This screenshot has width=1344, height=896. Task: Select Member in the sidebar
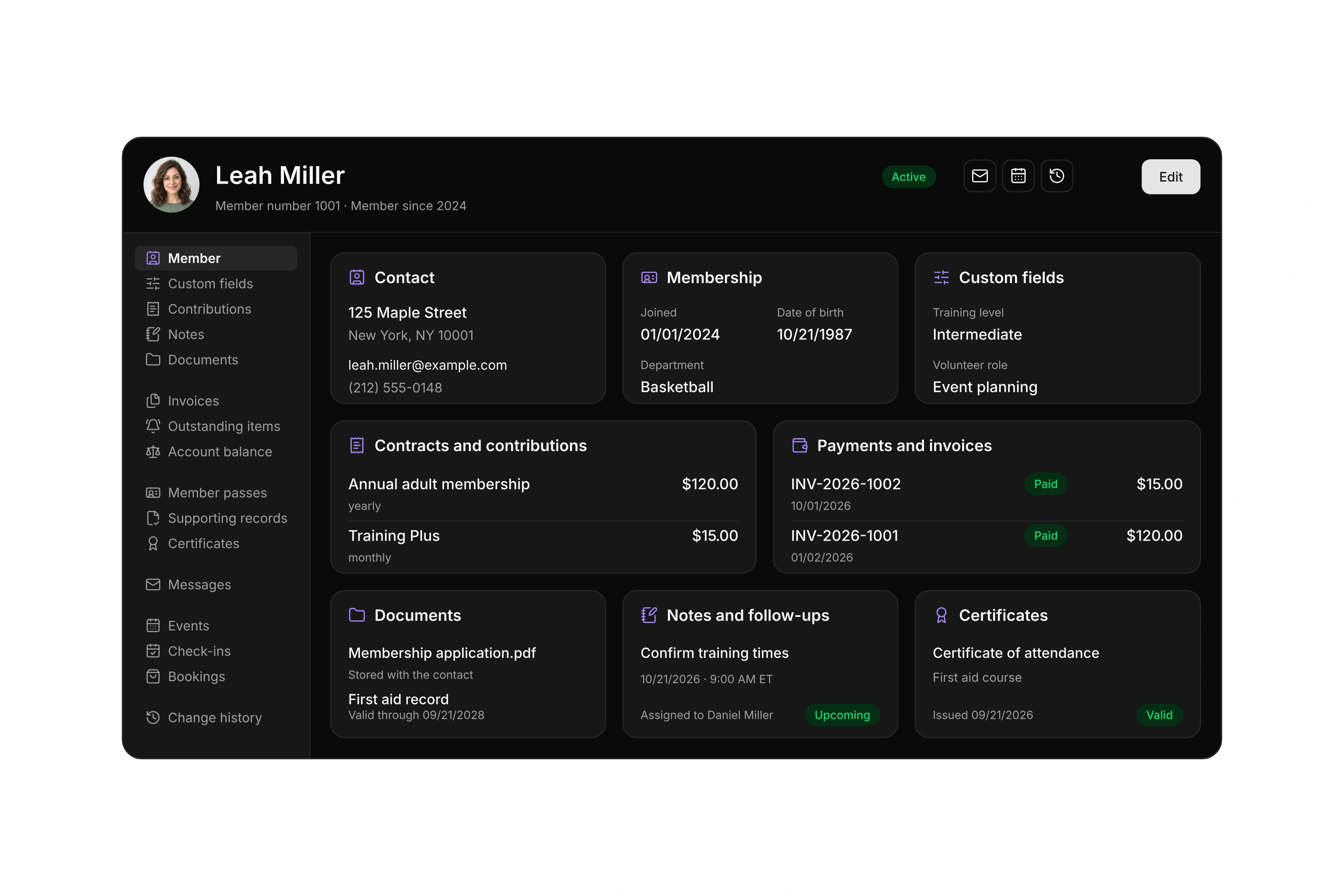point(216,258)
